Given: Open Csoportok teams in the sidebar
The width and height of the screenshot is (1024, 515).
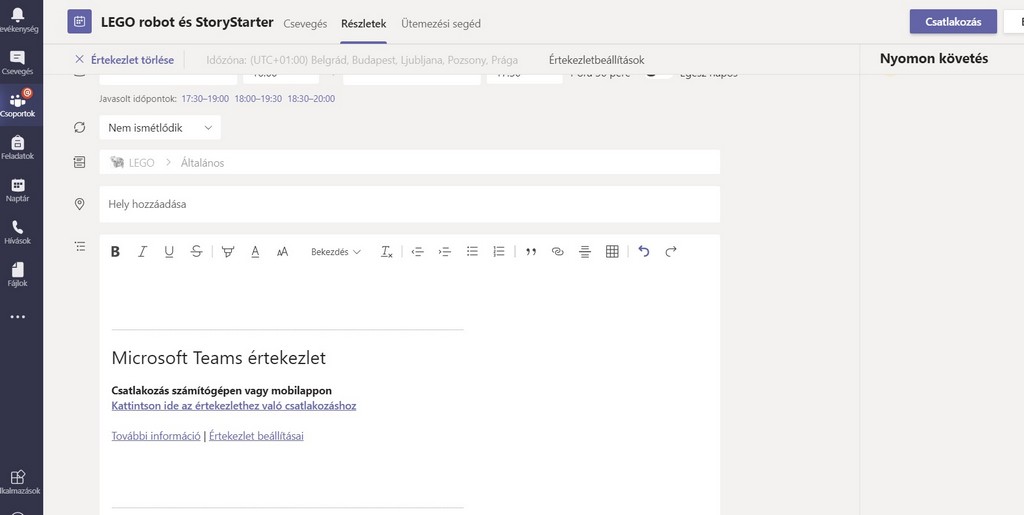Looking at the screenshot, I should tap(18, 104).
